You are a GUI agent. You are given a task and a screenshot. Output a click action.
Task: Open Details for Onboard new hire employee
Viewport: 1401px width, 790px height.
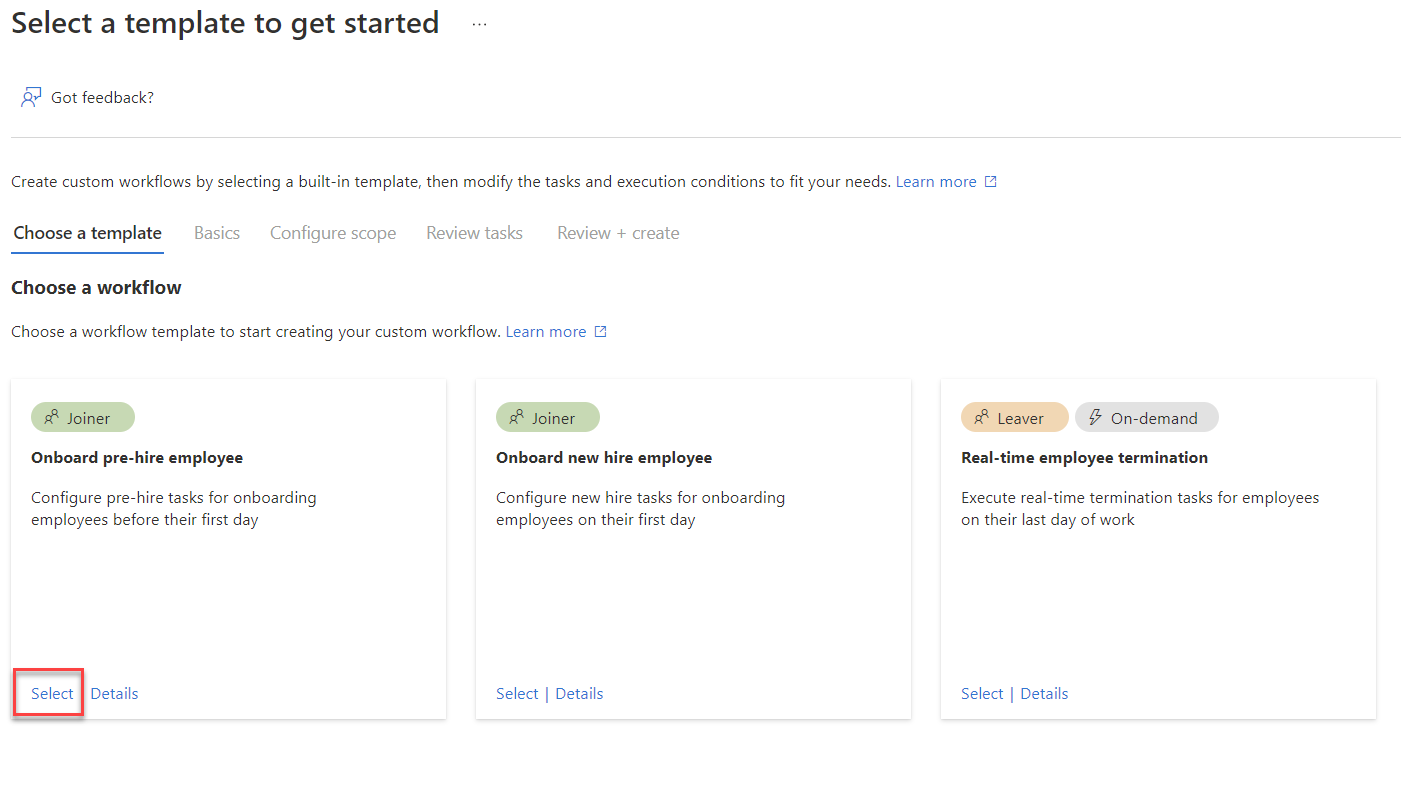click(579, 693)
